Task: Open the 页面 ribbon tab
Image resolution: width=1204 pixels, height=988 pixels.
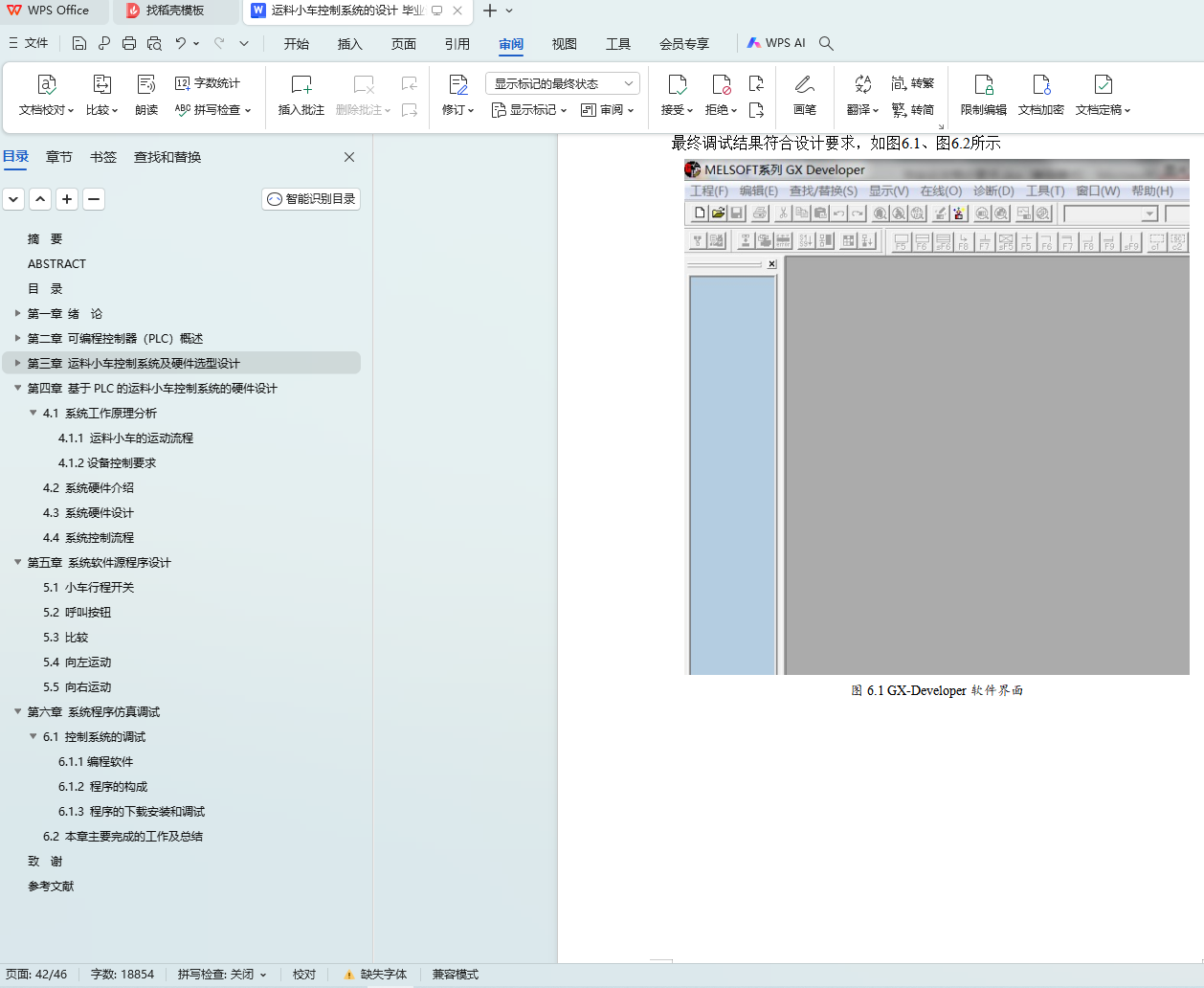Action: click(x=404, y=44)
